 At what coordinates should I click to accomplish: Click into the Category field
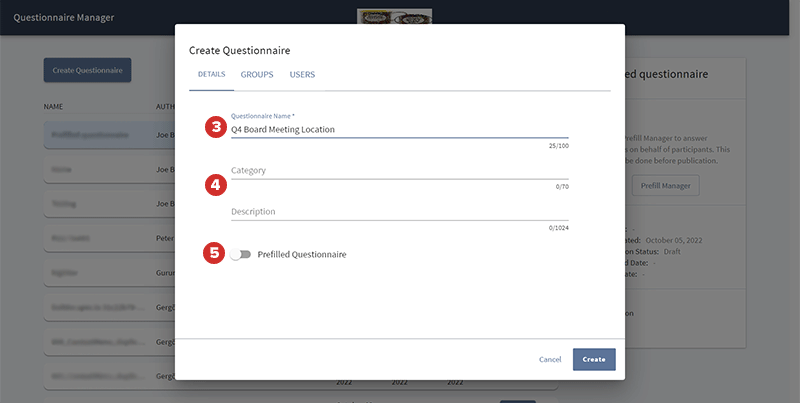point(399,171)
